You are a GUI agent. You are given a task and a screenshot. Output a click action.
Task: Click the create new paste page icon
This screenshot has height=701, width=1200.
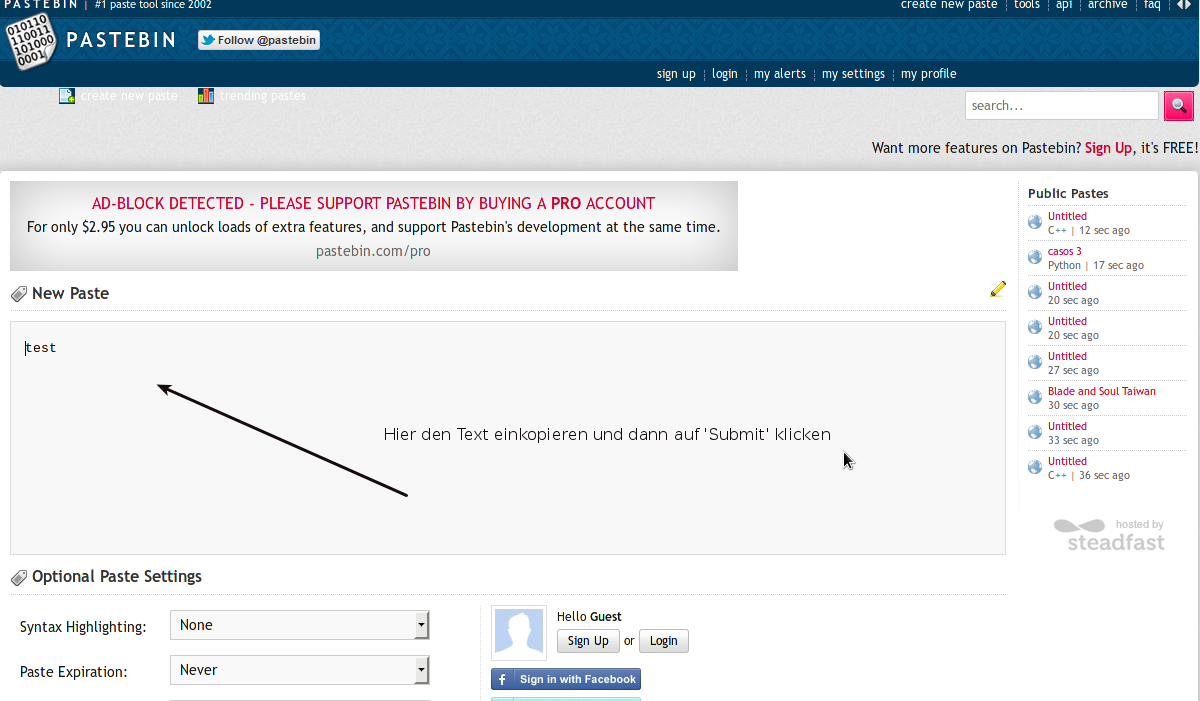(67, 96)
